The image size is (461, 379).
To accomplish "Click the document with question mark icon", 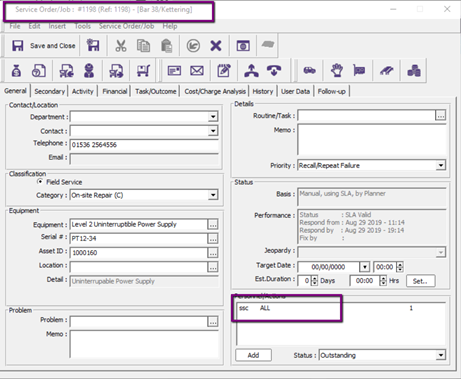I will tap(39, 71).
